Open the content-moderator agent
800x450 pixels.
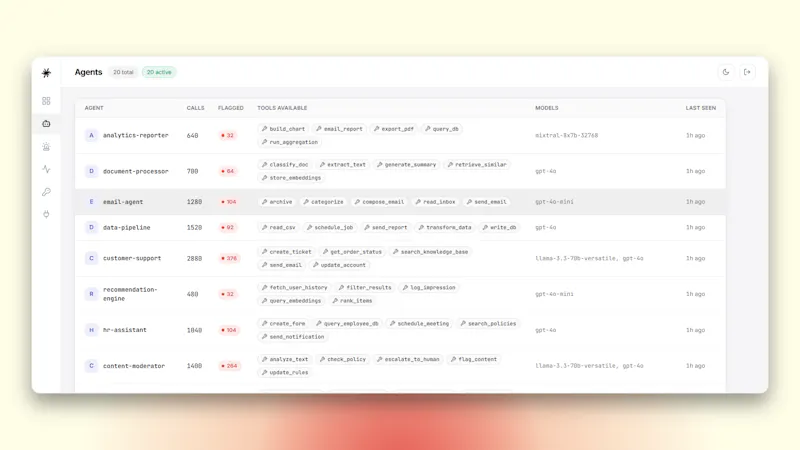coord(134,366)
